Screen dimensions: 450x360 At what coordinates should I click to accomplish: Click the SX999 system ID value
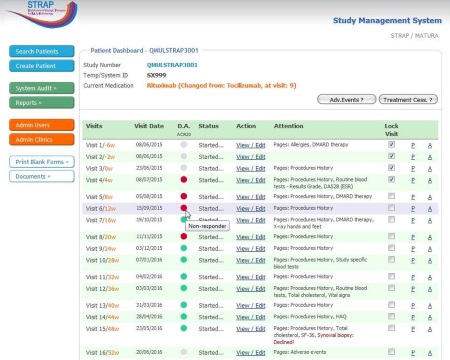click(156, 75)
